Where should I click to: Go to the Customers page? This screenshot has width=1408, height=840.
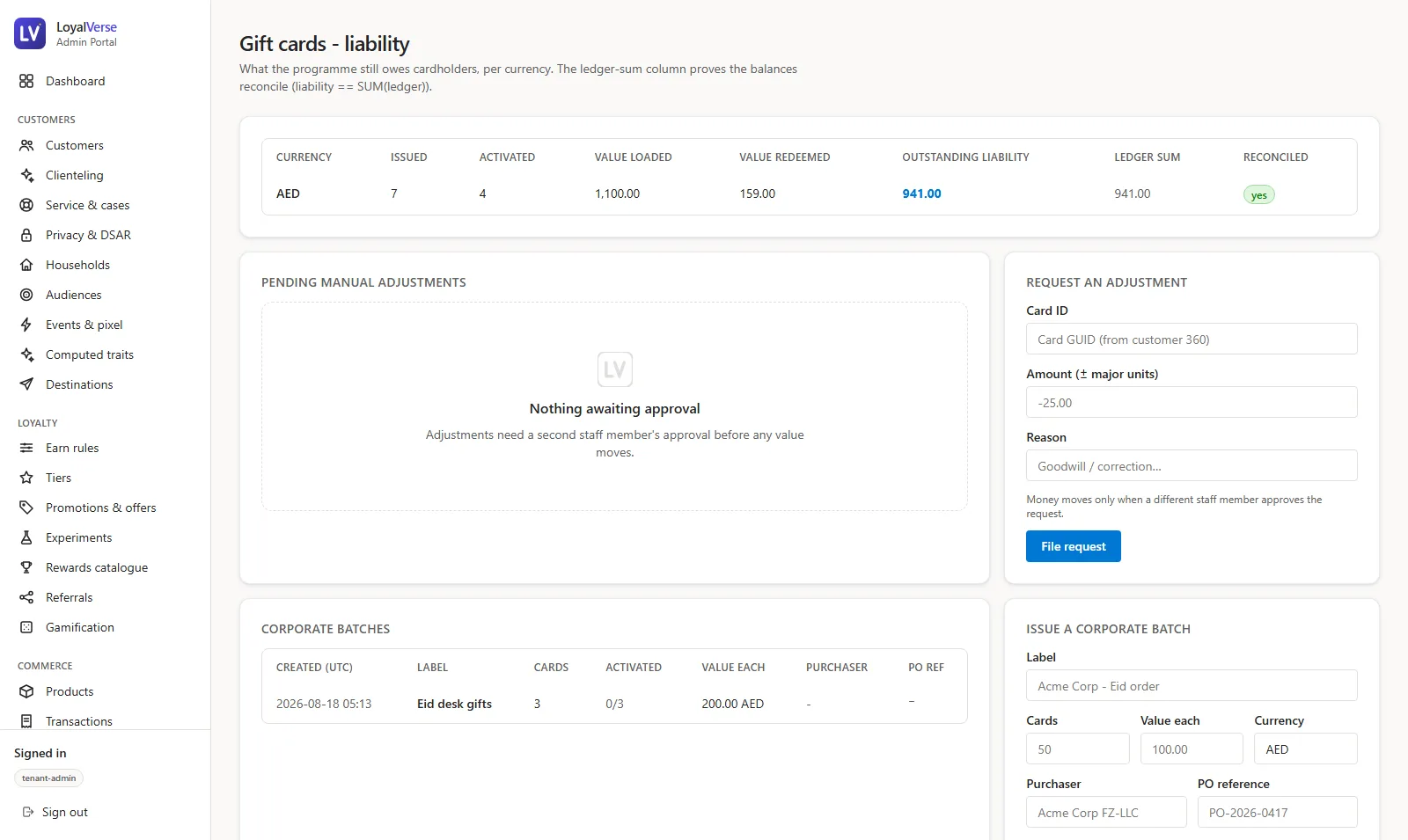pos(106,145)
